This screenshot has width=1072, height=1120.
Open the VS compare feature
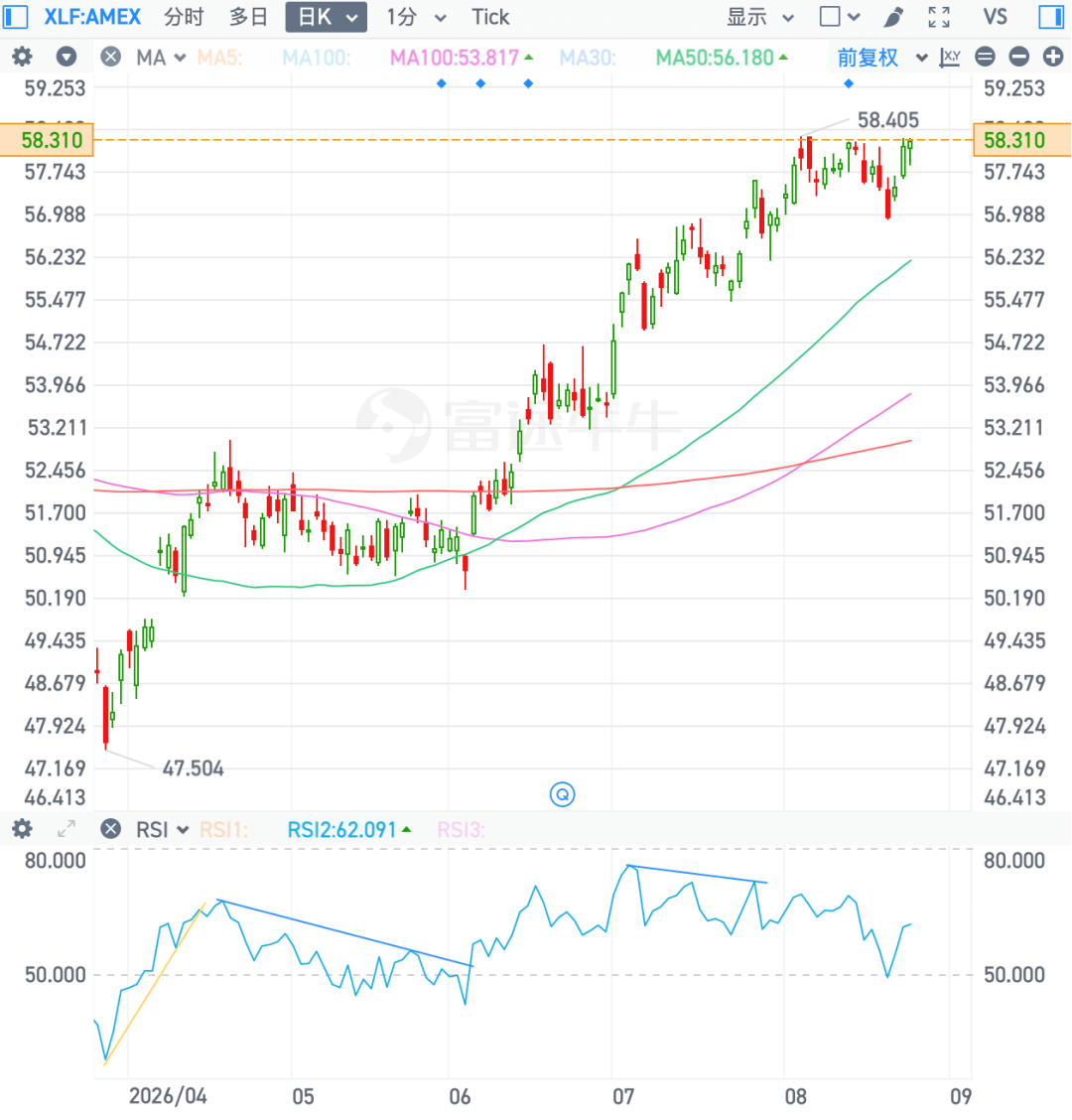pos(995,17)
